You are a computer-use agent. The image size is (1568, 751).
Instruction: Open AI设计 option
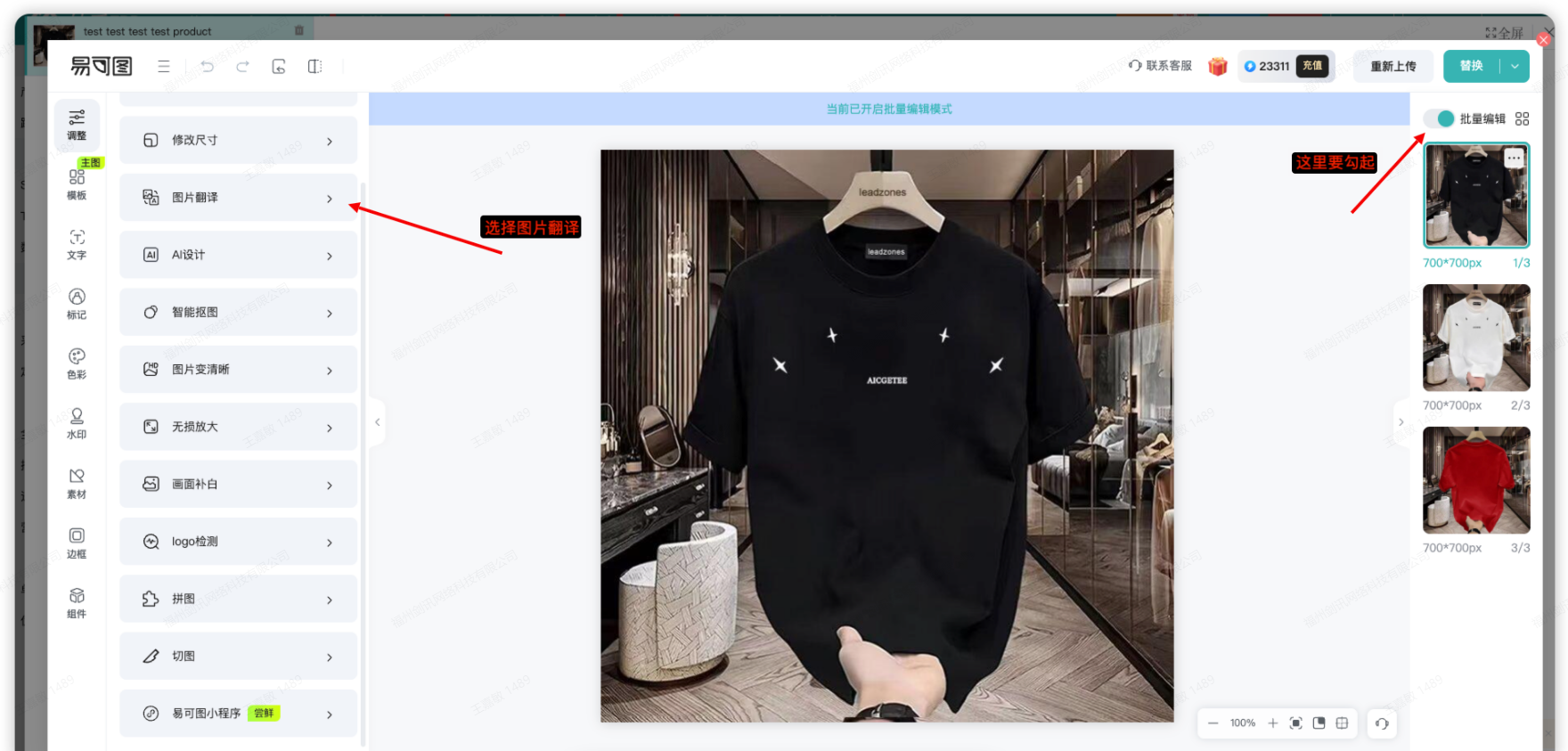(238, 255)
